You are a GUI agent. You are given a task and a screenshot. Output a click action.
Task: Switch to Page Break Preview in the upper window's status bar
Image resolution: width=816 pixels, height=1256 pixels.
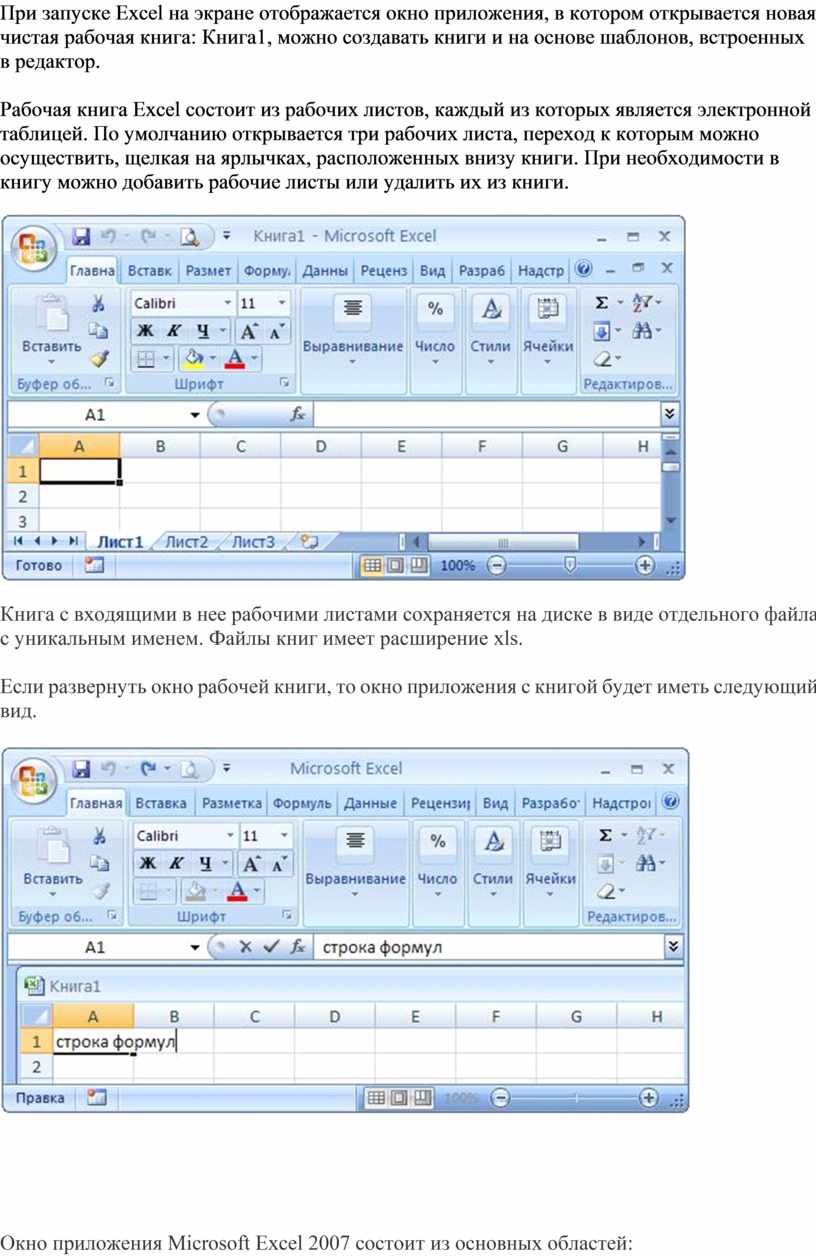pos(418,566)
